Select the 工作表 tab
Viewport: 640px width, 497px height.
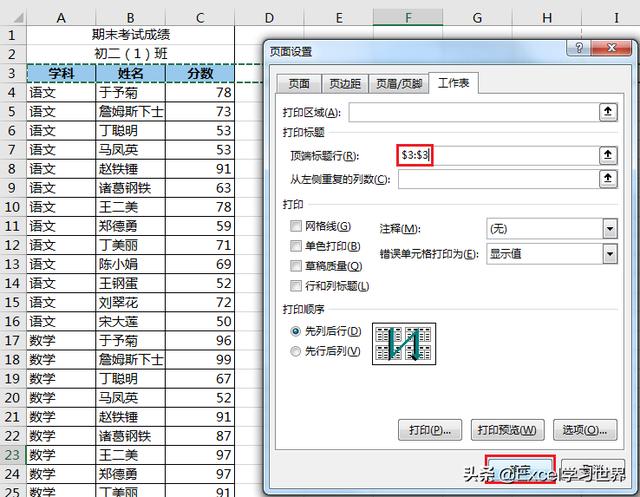pos(453,83)
